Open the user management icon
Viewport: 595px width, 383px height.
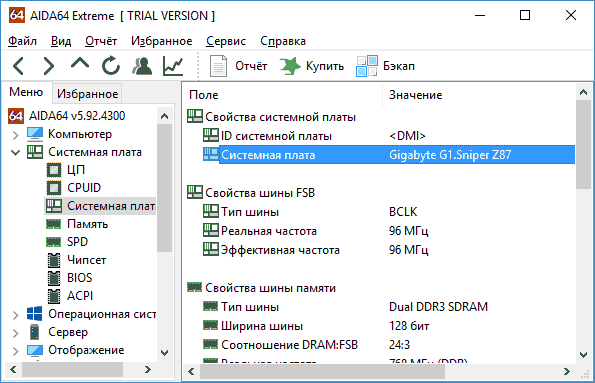click(142, 66)
